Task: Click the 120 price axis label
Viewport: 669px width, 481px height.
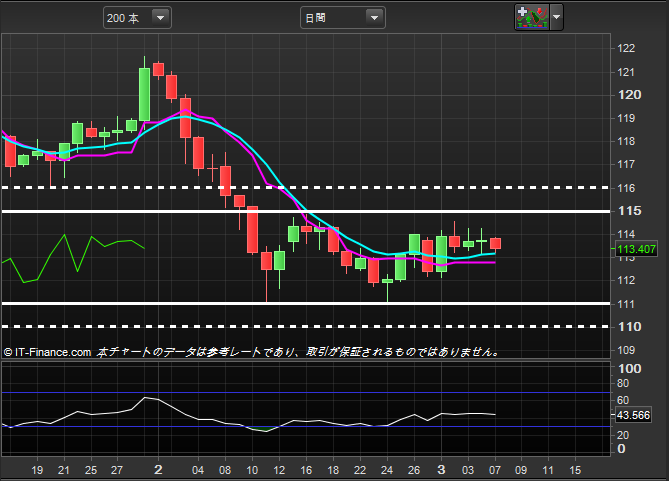Action: pos(629,95)
